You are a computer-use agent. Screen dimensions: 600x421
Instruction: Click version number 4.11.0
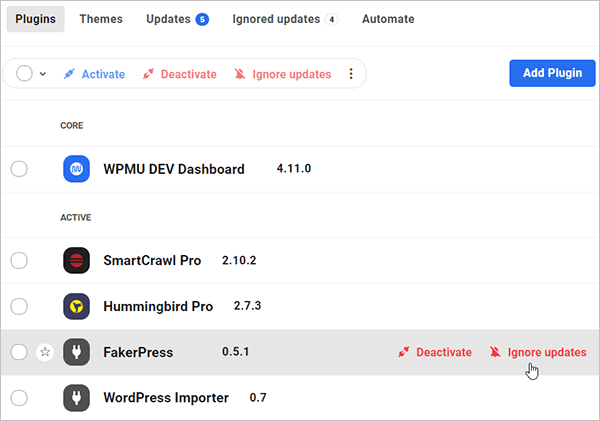[x=294, y=168]
